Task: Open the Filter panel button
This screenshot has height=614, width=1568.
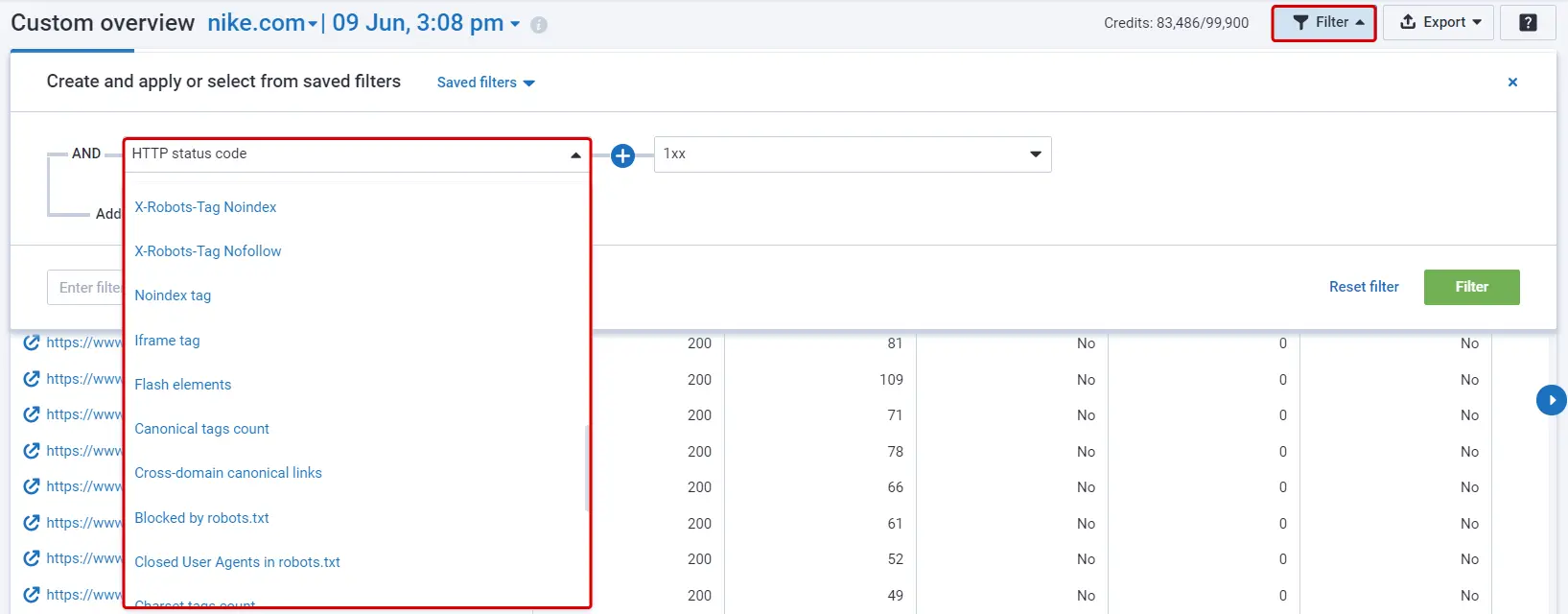Action: 1323,23
